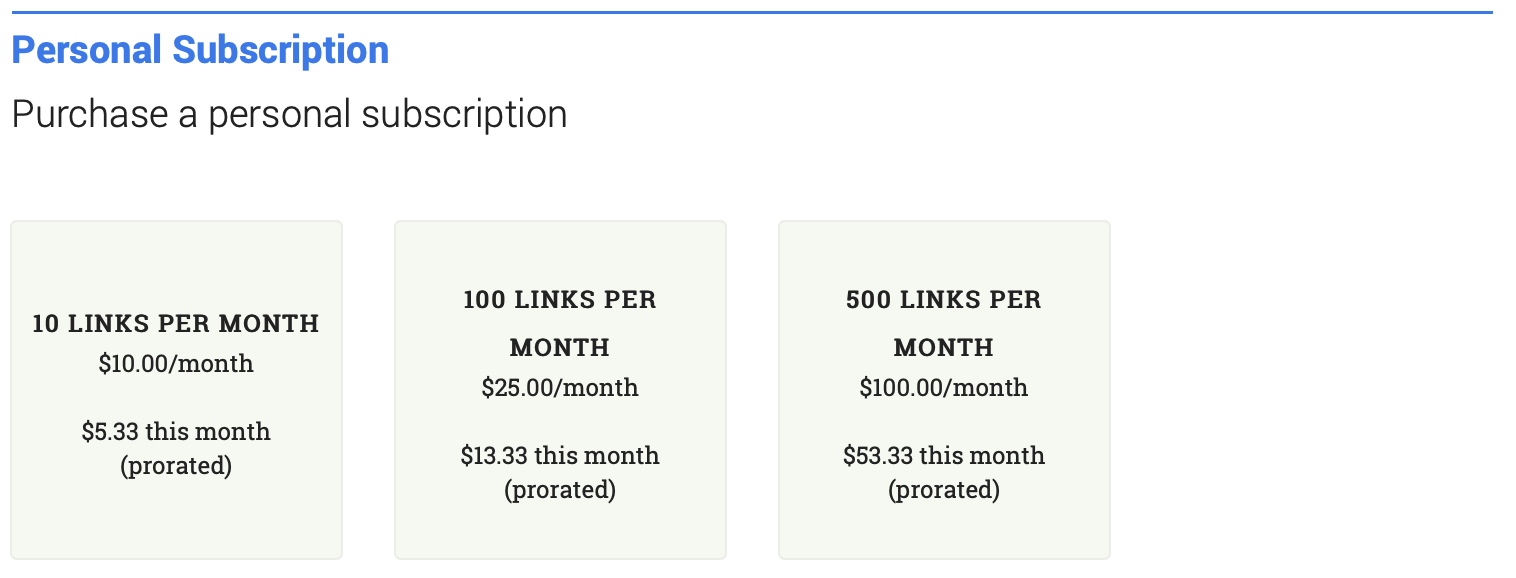
Task: Click the $10.00/month price label
Action: point(176,363)
